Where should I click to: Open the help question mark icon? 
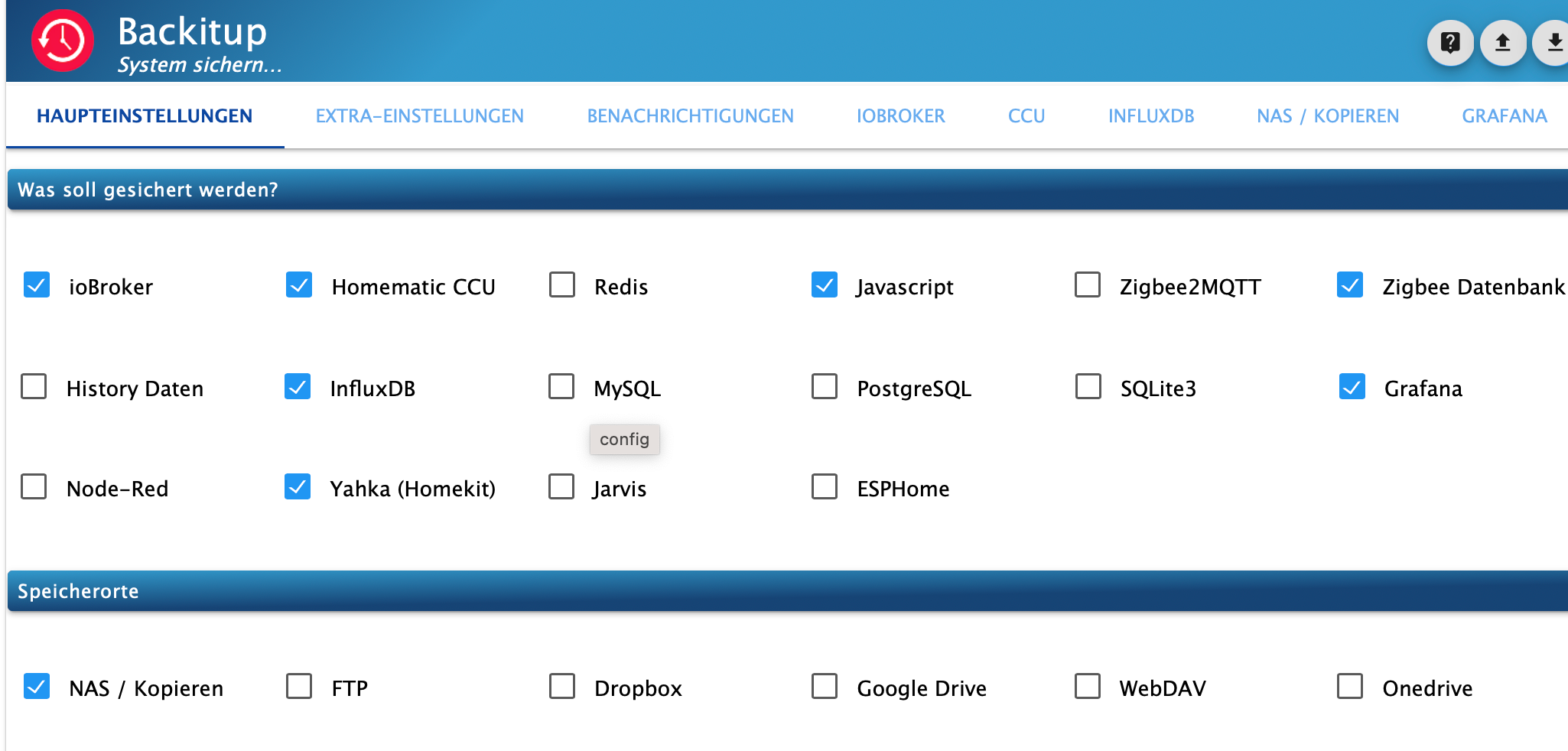pos(1450,43)
